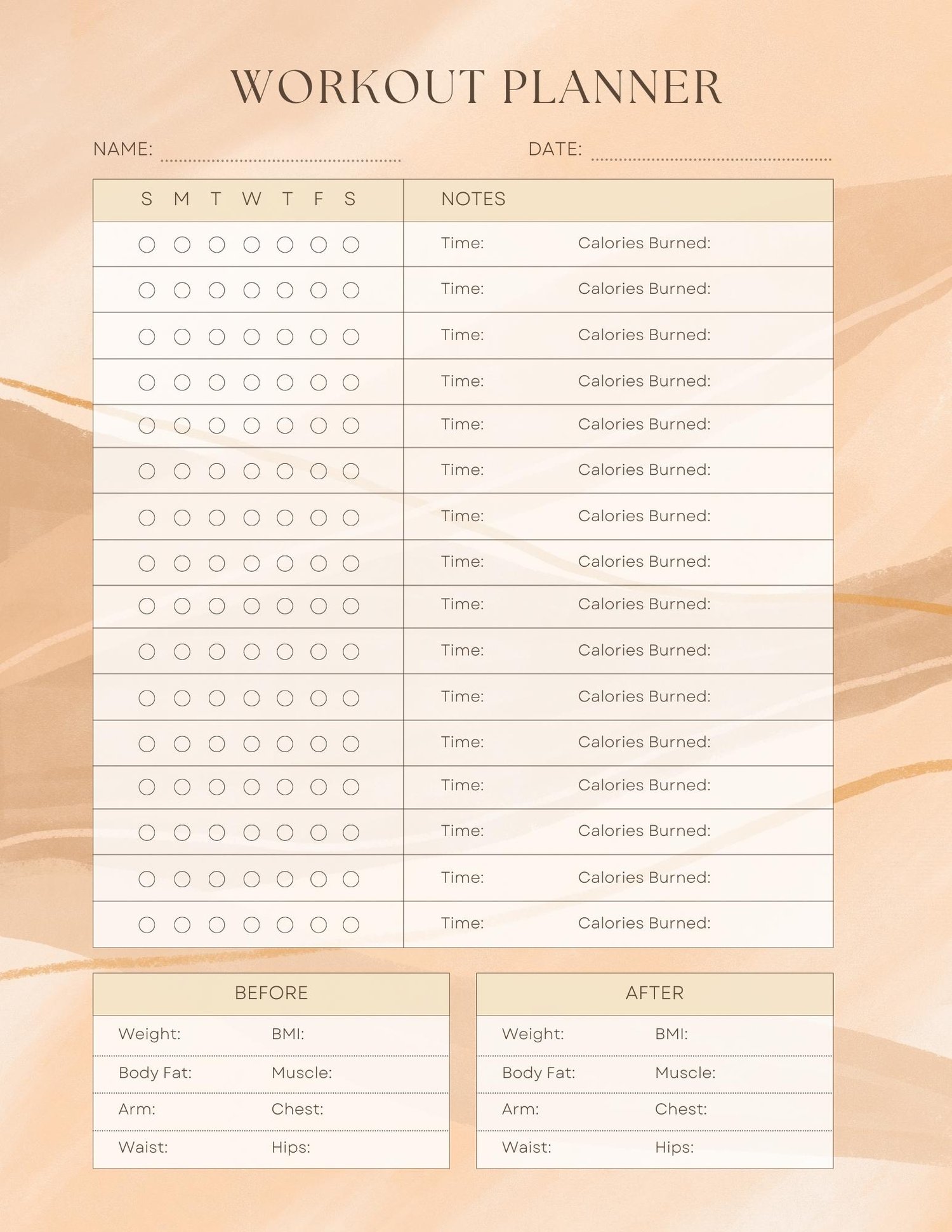Click the NOTES column header
The width and height of the screenshot is (952, 1232).
click(473, 199)
